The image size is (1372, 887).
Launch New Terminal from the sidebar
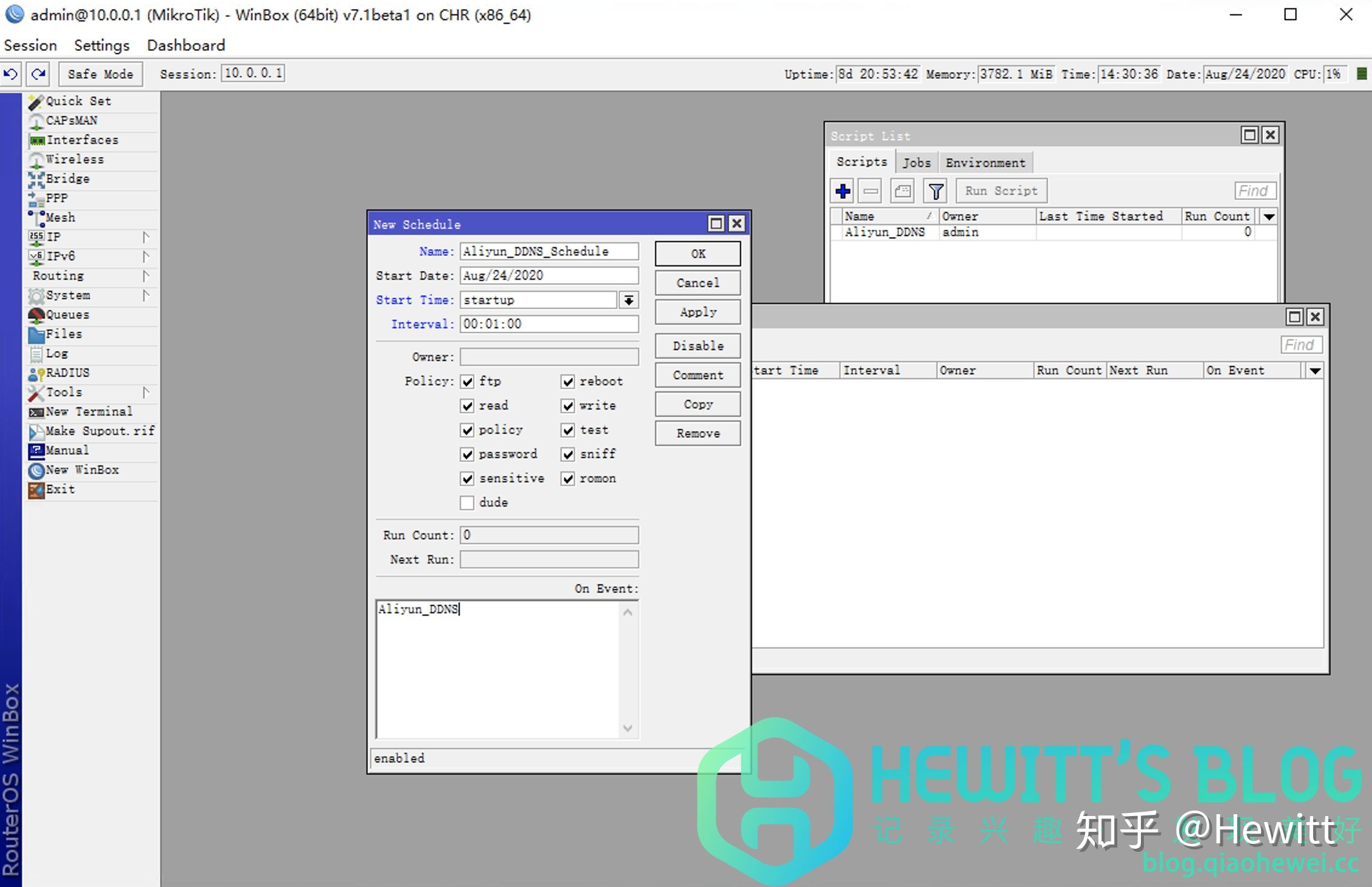coord(92,412)
